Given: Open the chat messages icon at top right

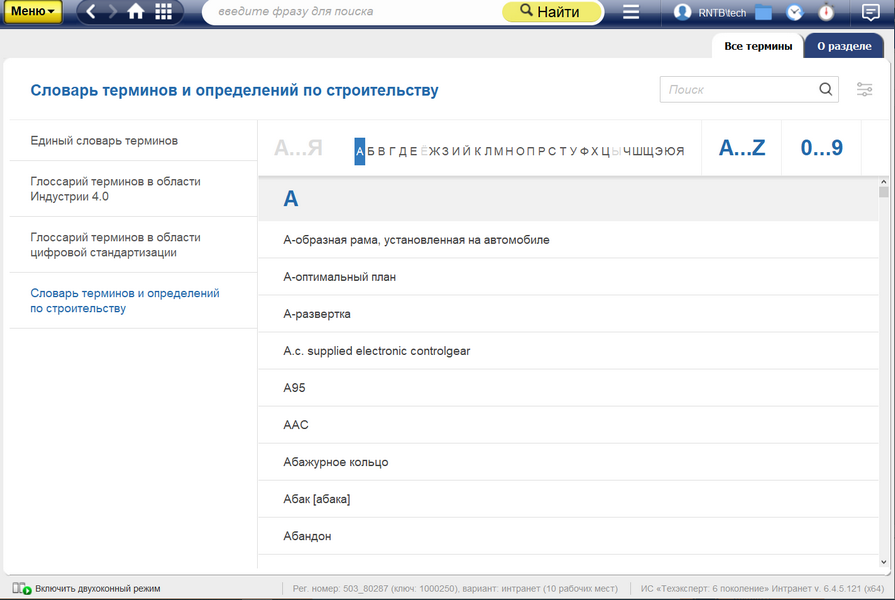Looking at the screenshot, I should tap(870, 12).
